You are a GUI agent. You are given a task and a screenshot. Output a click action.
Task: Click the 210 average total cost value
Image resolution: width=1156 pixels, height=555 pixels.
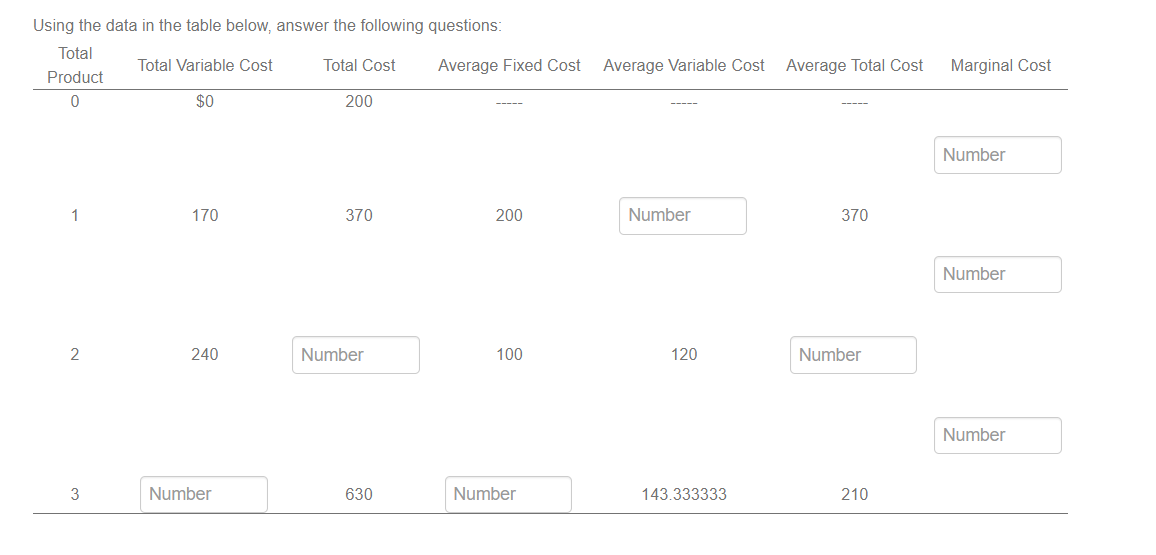(x=854, y=495)
